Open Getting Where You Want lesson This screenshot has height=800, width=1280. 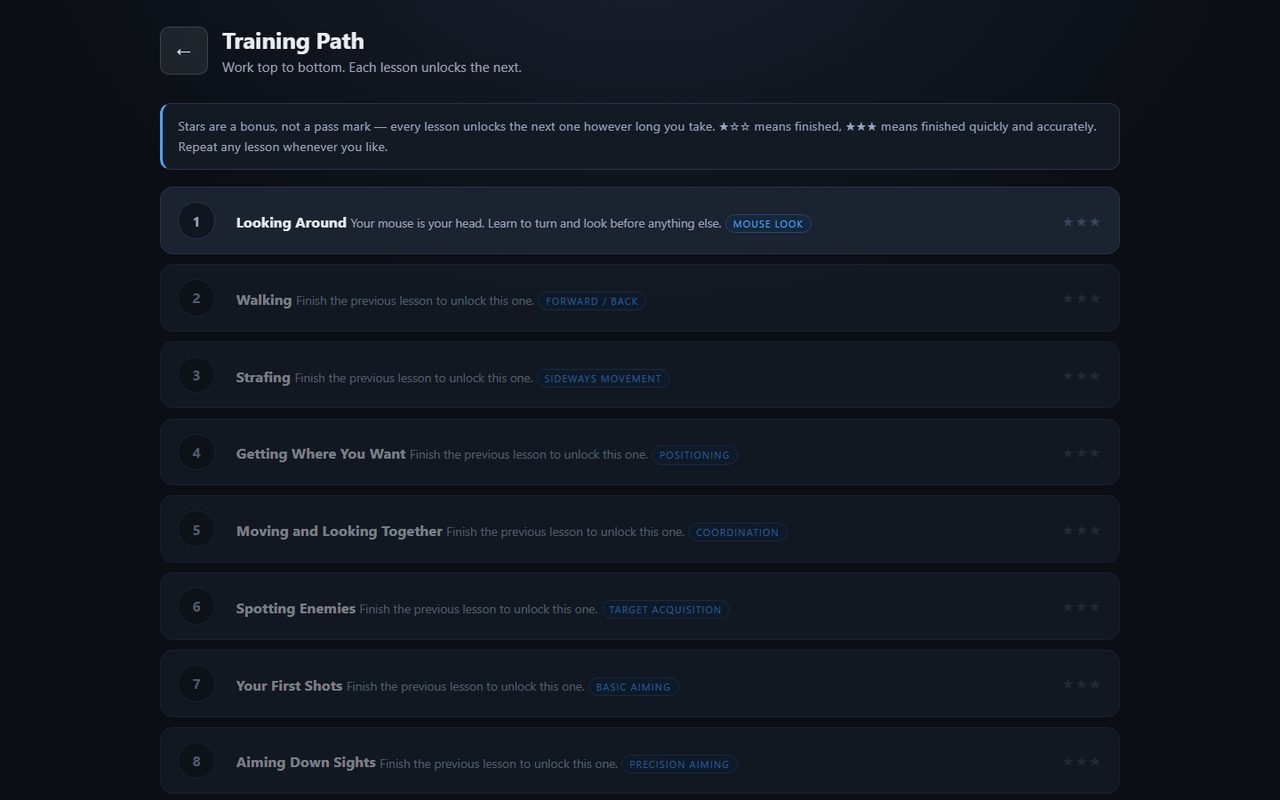[x=640, y=452]
